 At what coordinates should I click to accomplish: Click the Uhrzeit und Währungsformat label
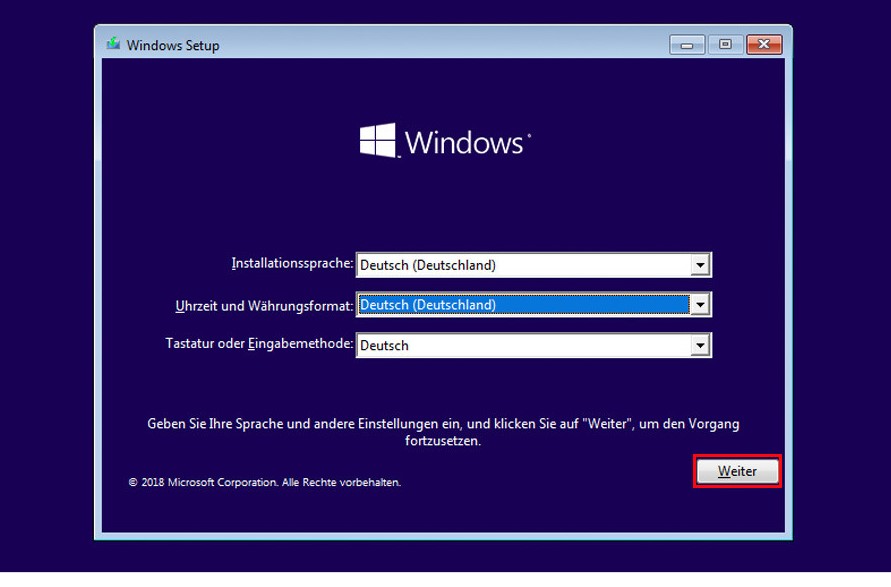click(x=264, y=306)
